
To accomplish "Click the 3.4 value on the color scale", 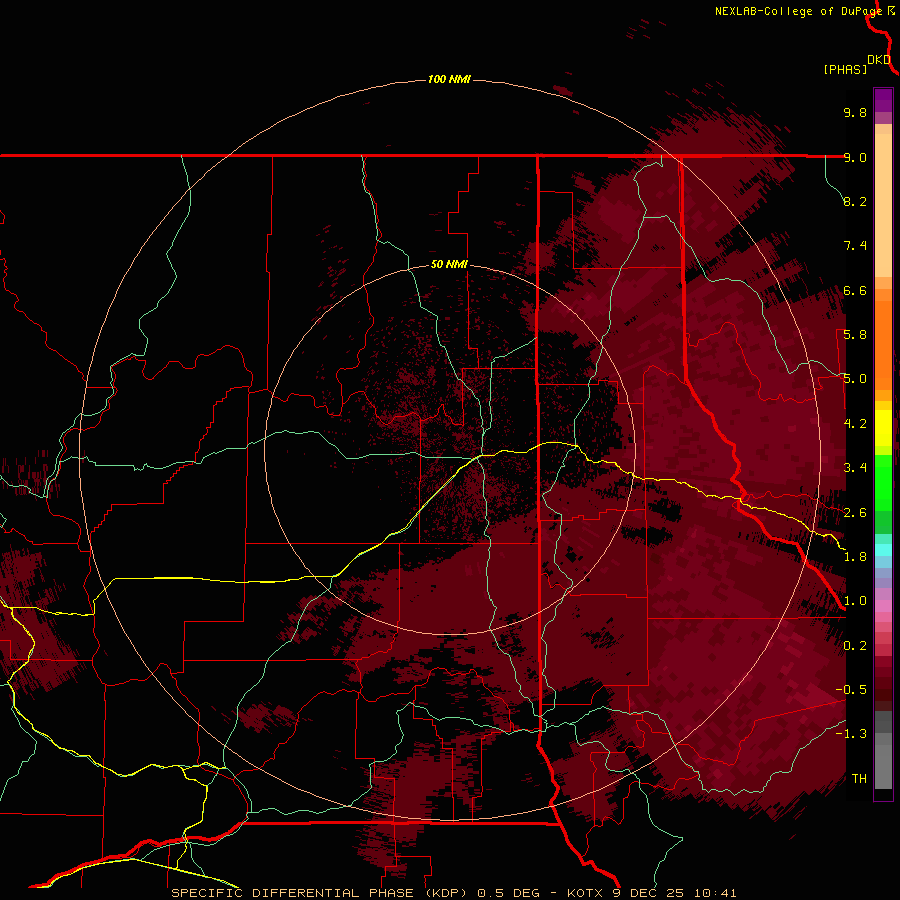I will click(855, 468).
